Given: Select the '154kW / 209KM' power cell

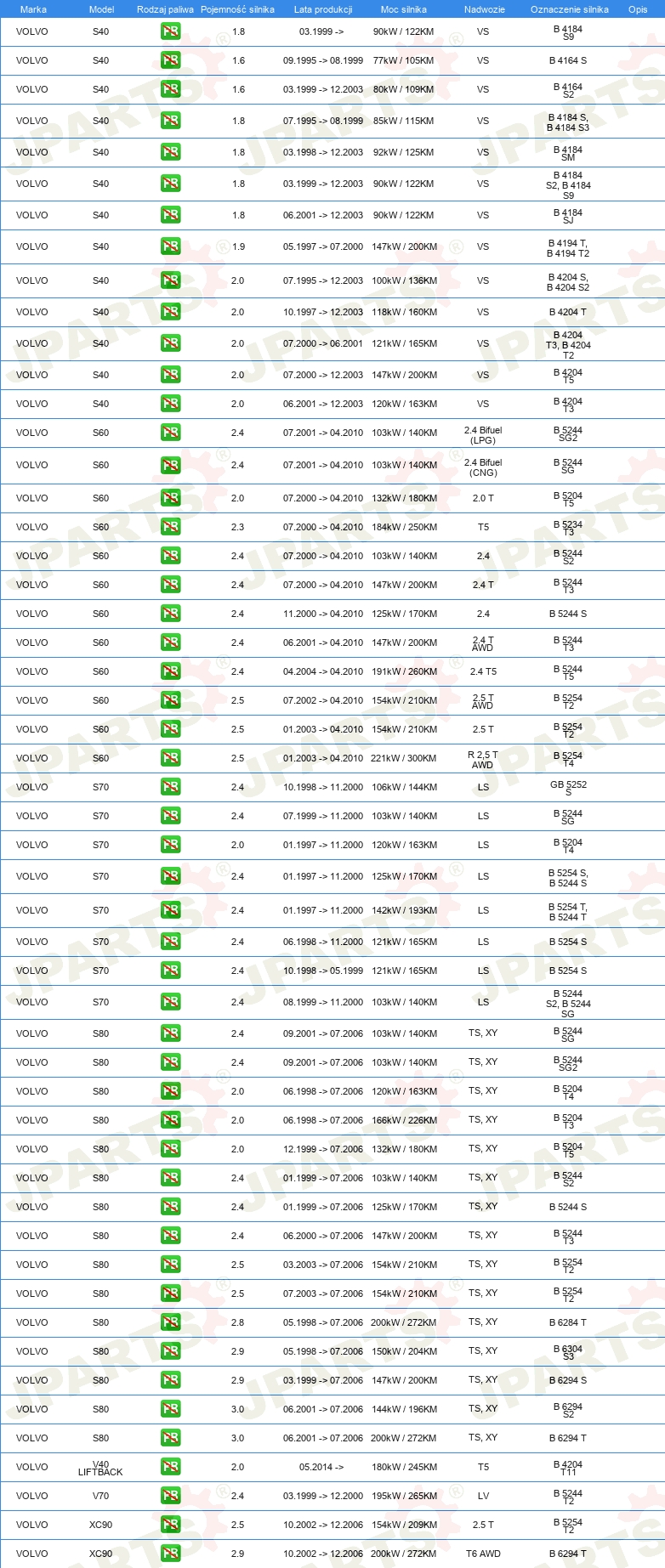Looking at the screenshot, I should point(405,1525).
